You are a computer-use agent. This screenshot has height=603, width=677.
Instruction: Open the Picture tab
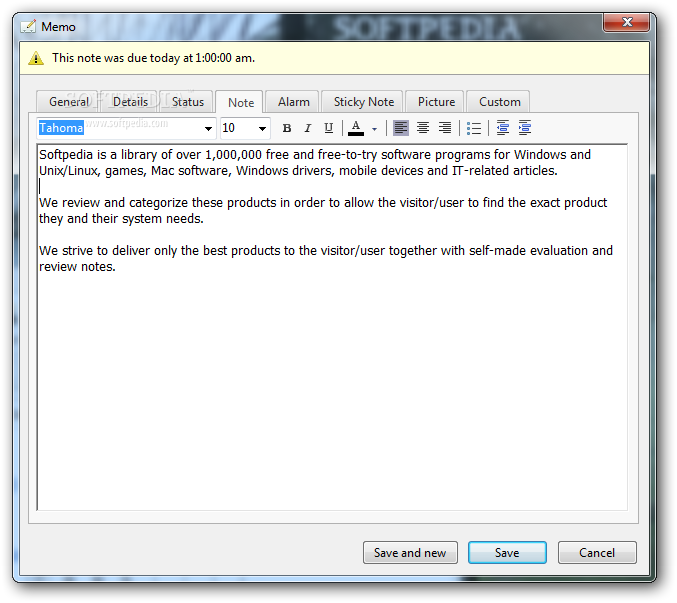pos(436,102)
